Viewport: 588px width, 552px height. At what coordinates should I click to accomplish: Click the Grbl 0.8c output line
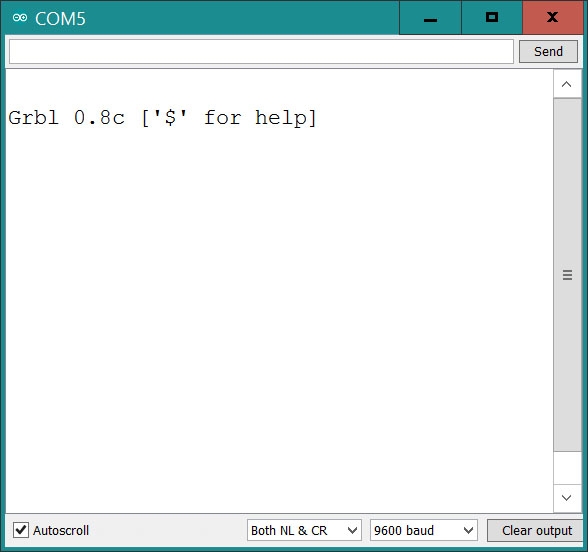(162, 118)
